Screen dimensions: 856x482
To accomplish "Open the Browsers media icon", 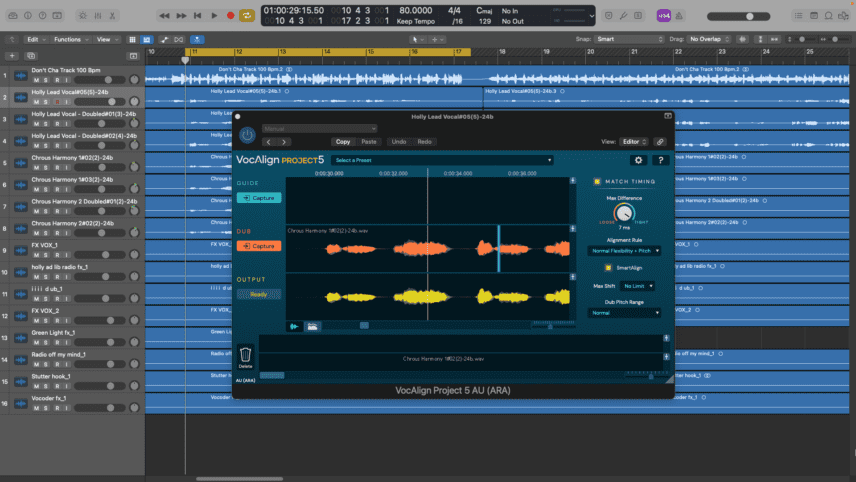I will click(843, 16).
